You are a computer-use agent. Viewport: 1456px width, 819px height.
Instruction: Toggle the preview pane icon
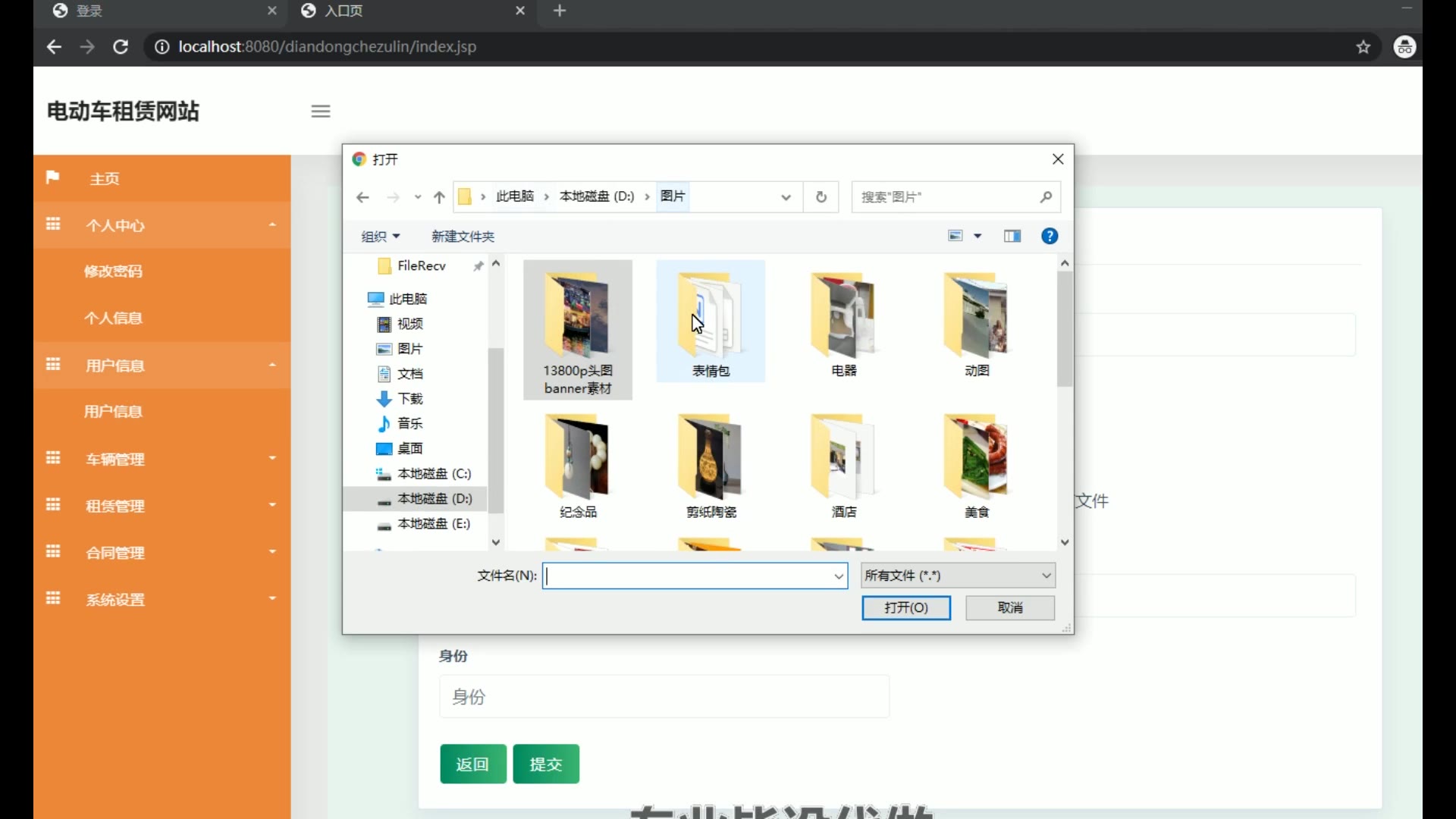(1012, 237)
